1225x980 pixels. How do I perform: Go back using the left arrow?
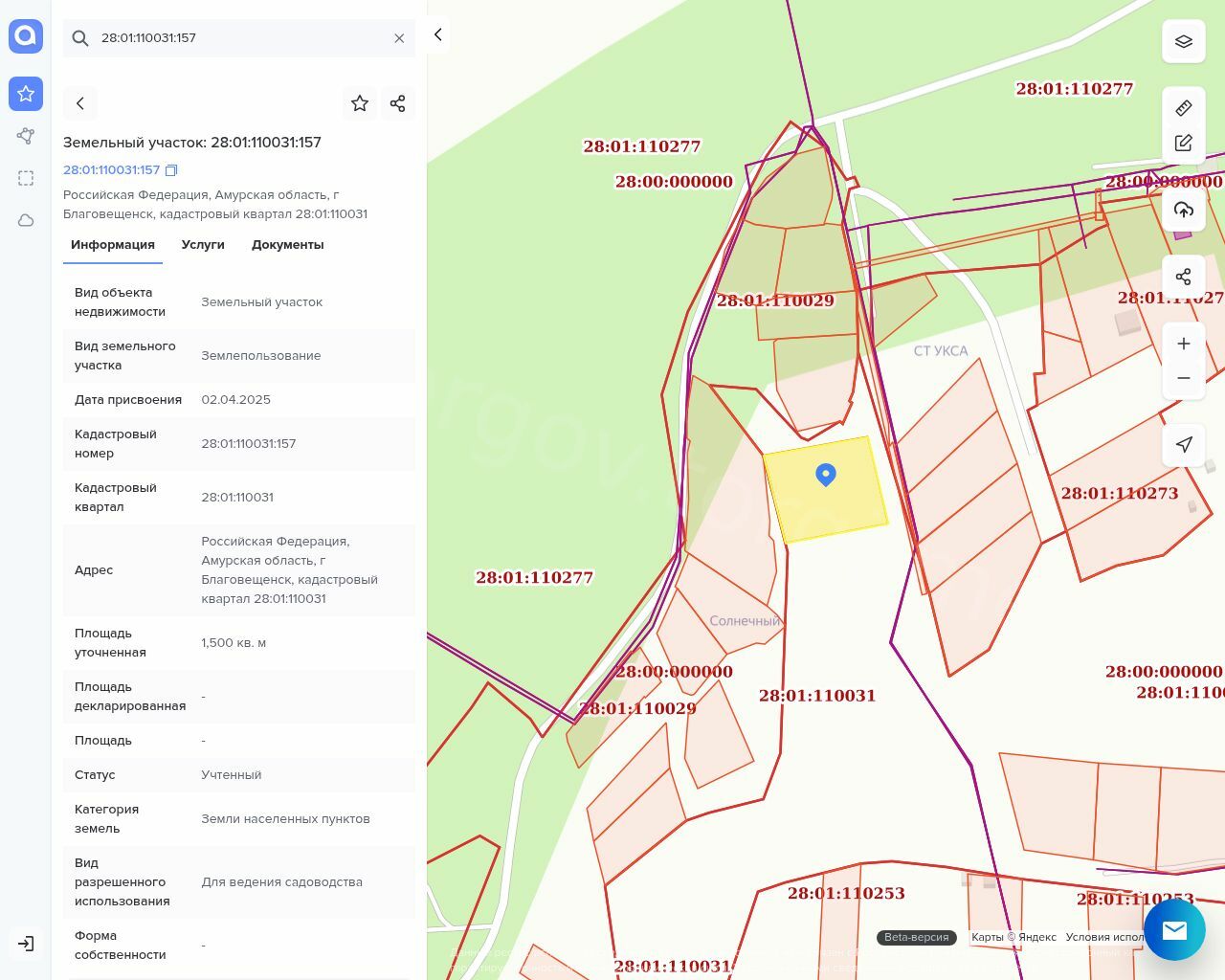80,103
